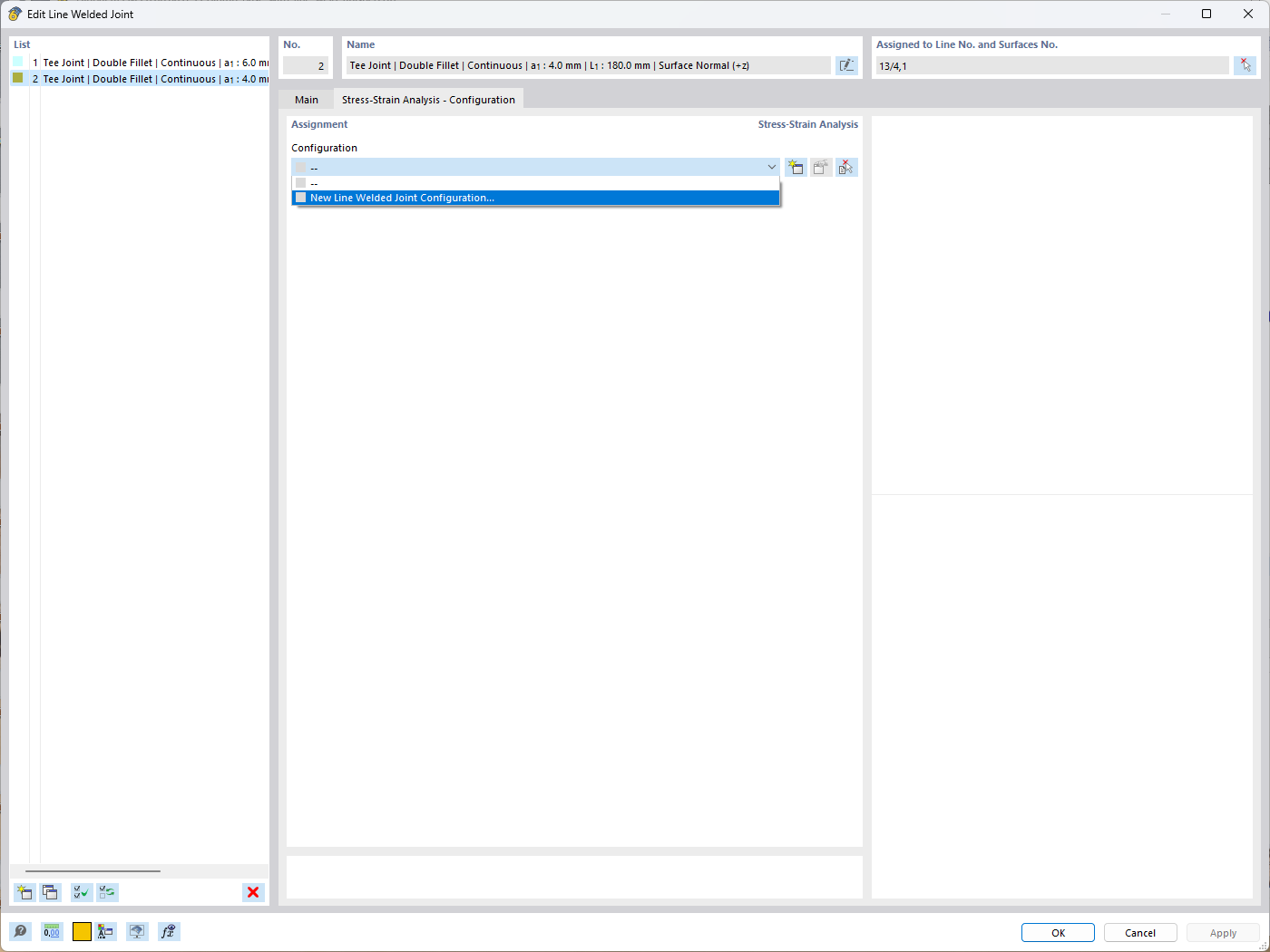Click the olive swatch of joint 2

17,78
